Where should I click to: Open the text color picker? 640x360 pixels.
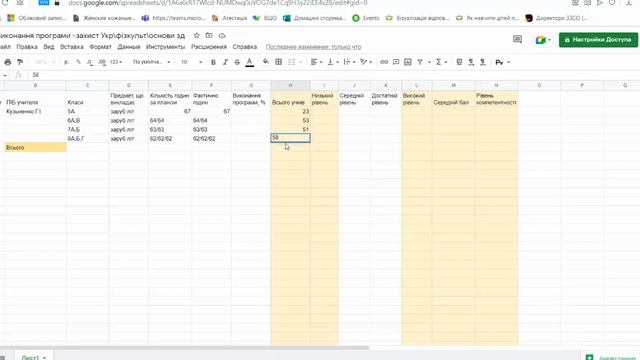pyautogui.click(x=250, y=62)
